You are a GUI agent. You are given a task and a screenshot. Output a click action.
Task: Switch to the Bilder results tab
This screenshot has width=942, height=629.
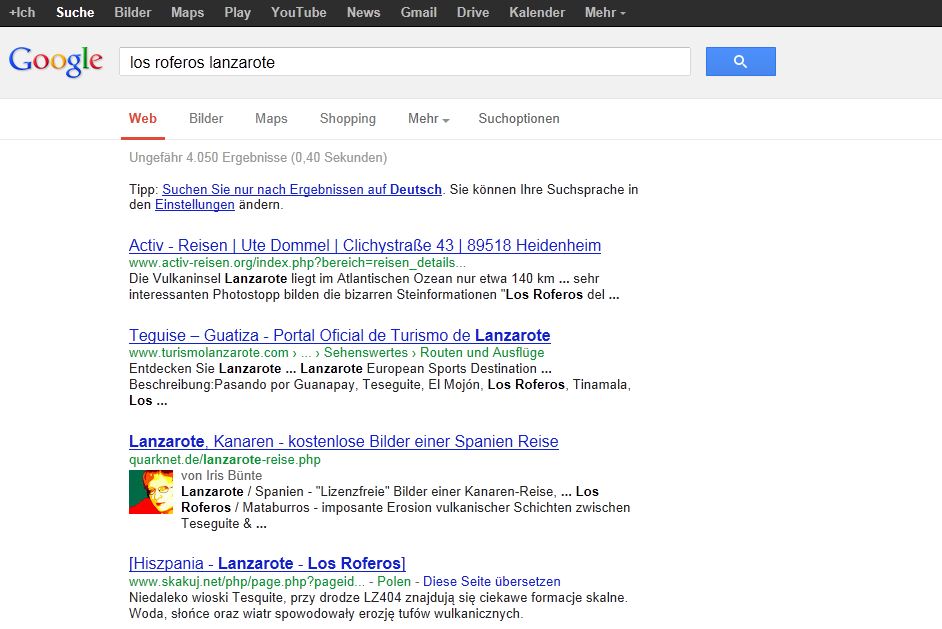click(x=206, y=119)
